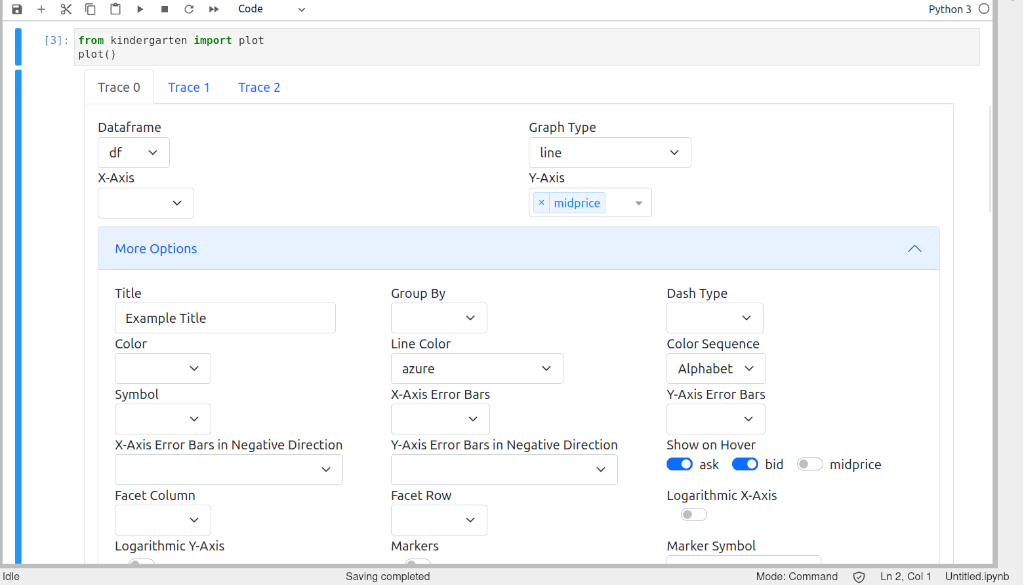The image size is (1023, 585).
Task: Turn off the bid hover toggle
Action: coord(745,464)
